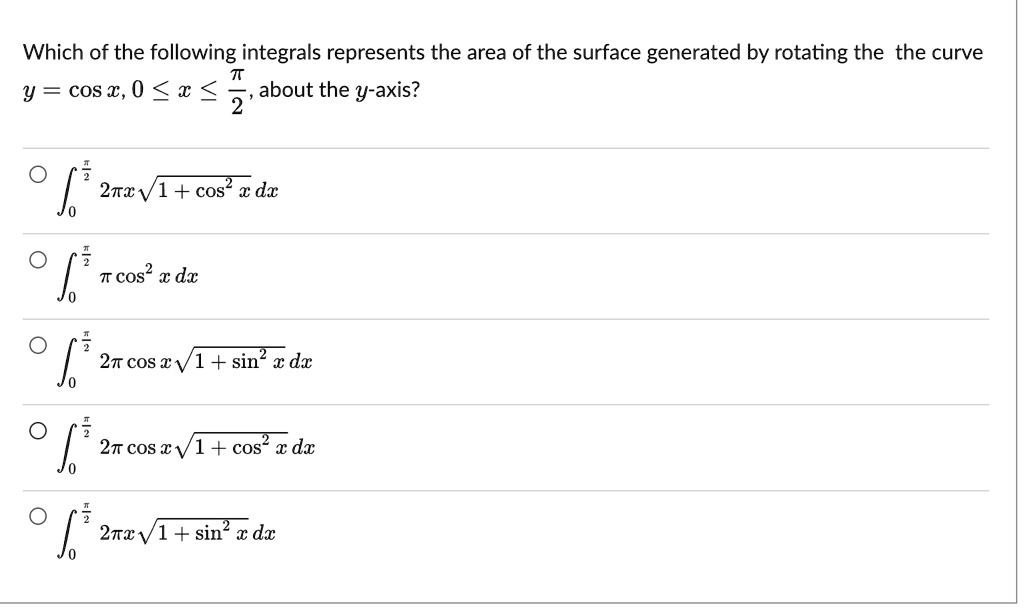Click the dx at the end of option four
Screen dimensions: 1024x613
305,447
